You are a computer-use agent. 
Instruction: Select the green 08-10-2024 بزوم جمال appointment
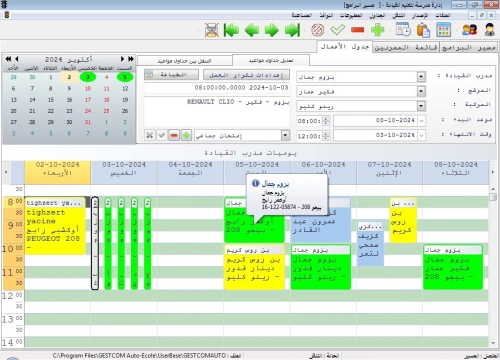point(453,267)
